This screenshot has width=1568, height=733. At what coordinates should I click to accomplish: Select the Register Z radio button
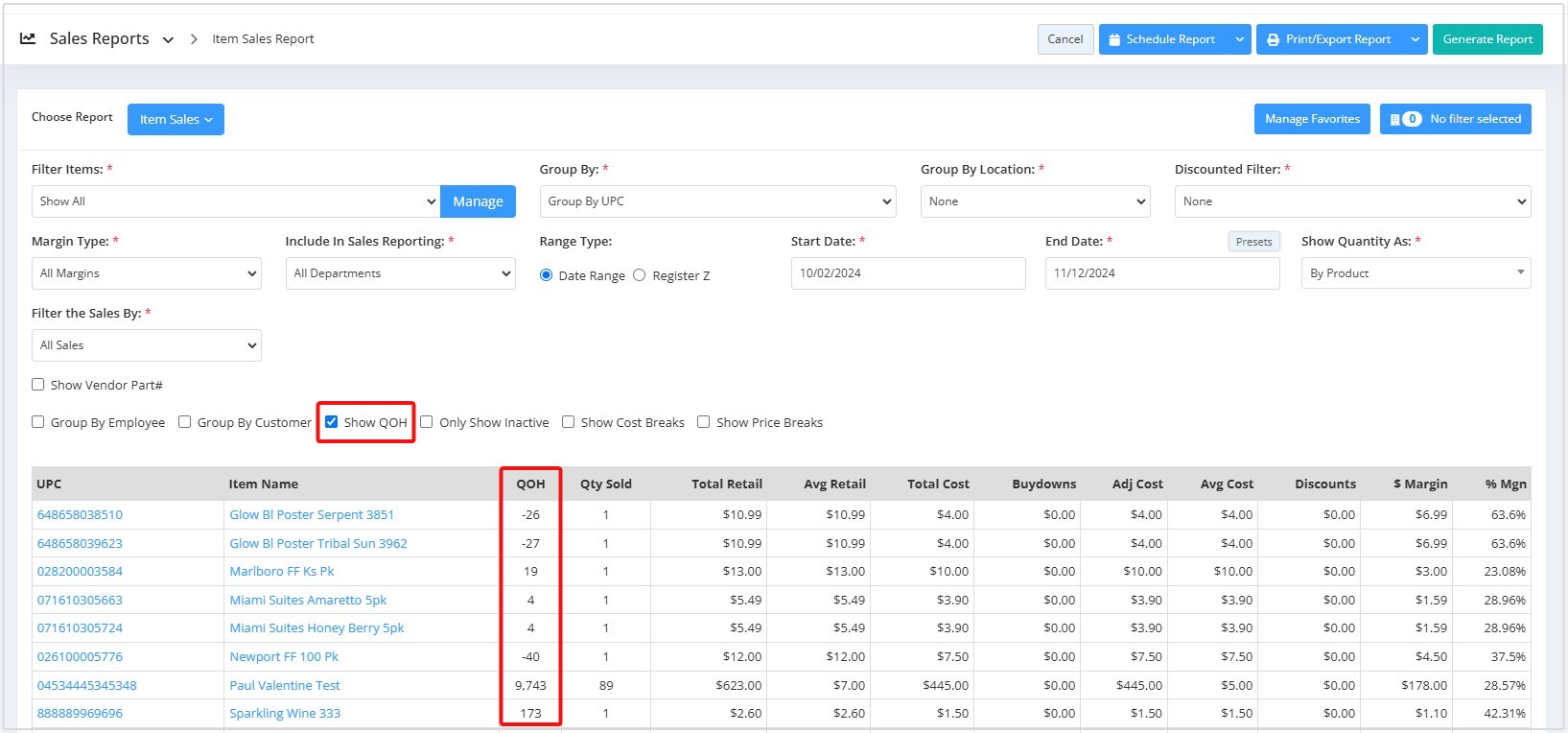pyautogui.click(x=639, y=275)
